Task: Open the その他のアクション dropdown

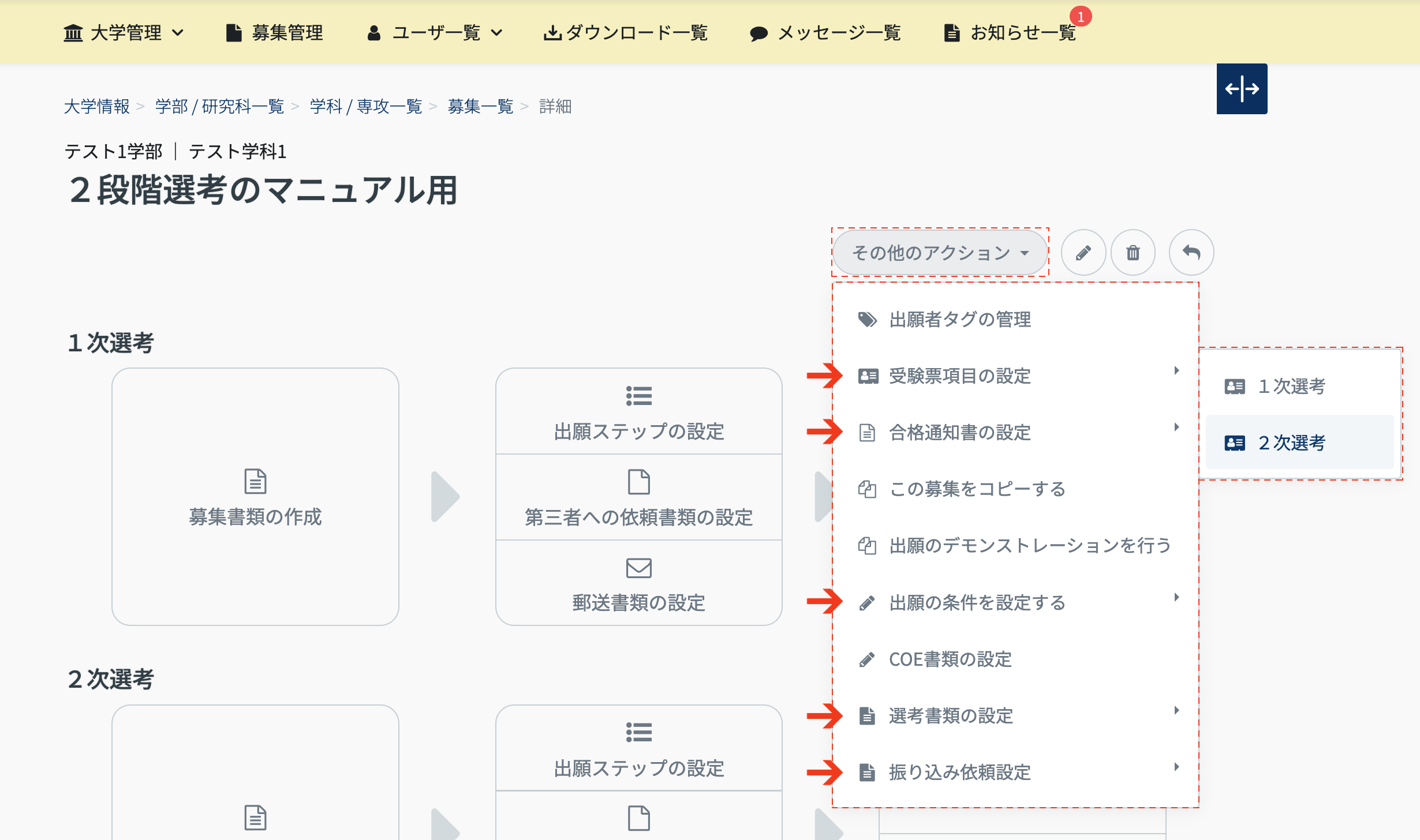Action: click(940, 253)
